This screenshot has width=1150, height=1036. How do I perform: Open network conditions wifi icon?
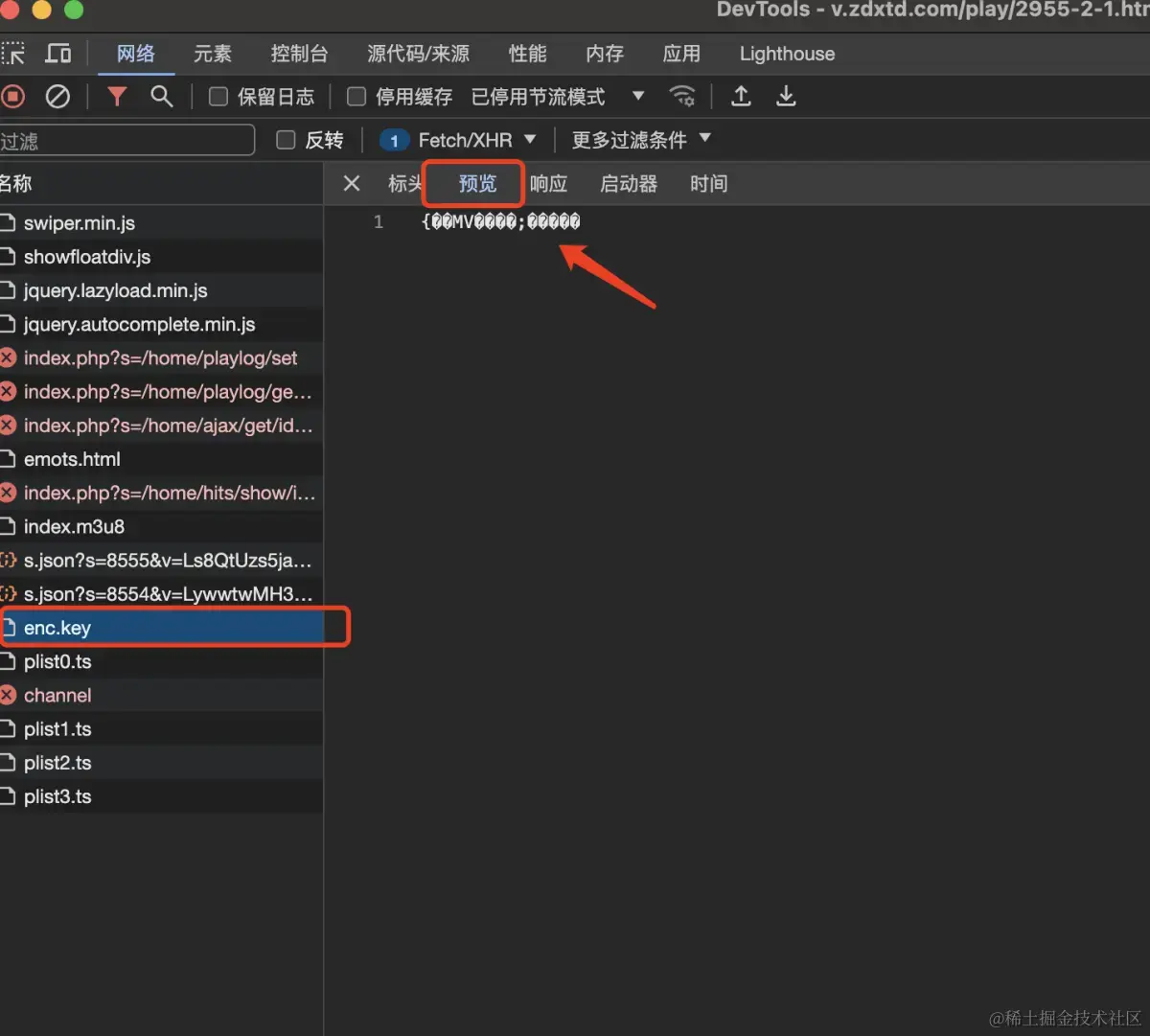682,96
